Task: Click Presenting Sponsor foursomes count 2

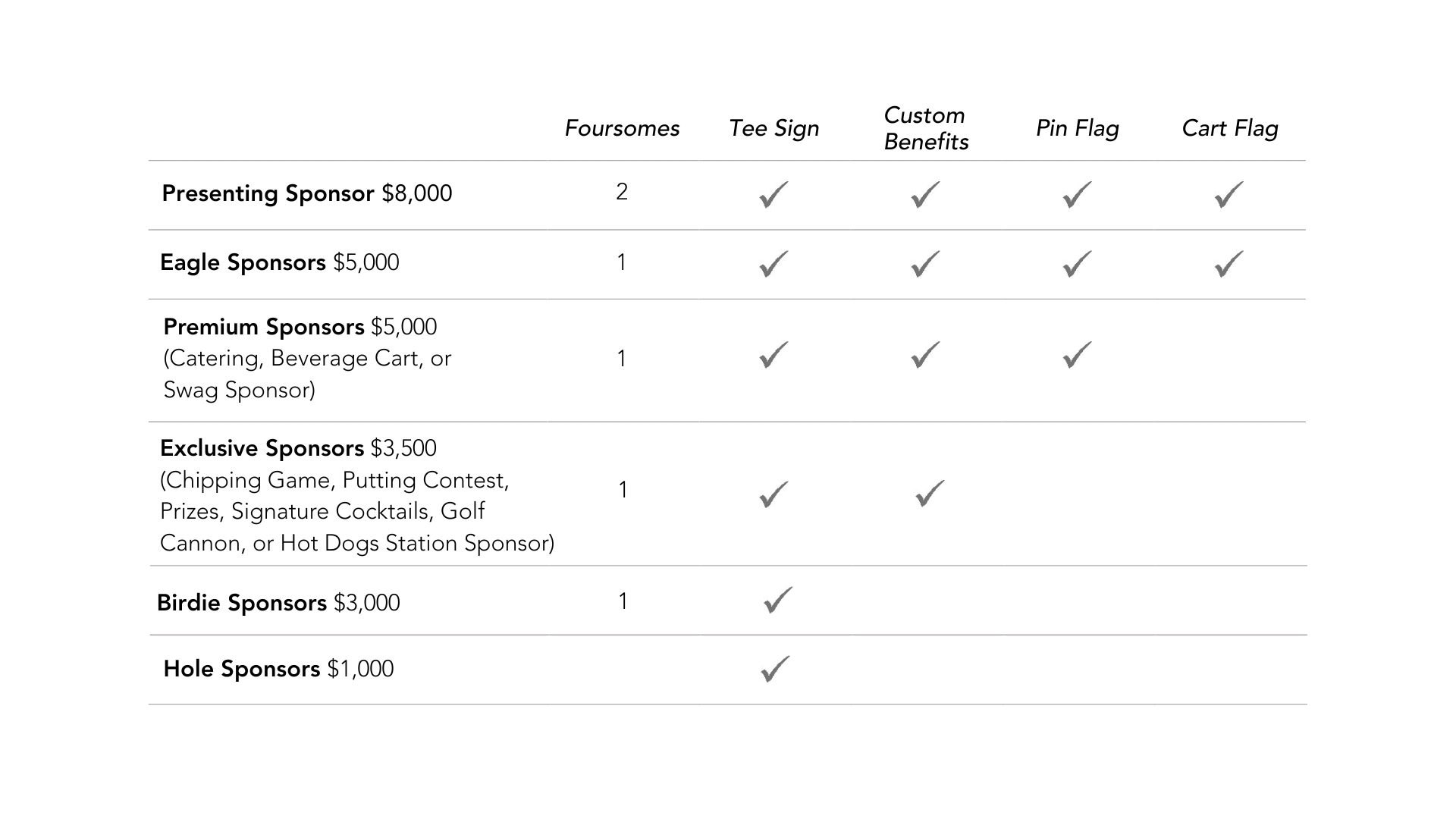Action: pyautogui.click(x=622, y=192)
